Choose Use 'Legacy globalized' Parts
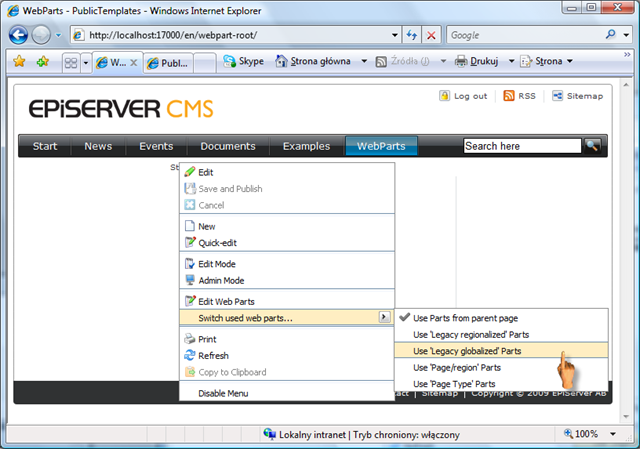 coord(466,351)
